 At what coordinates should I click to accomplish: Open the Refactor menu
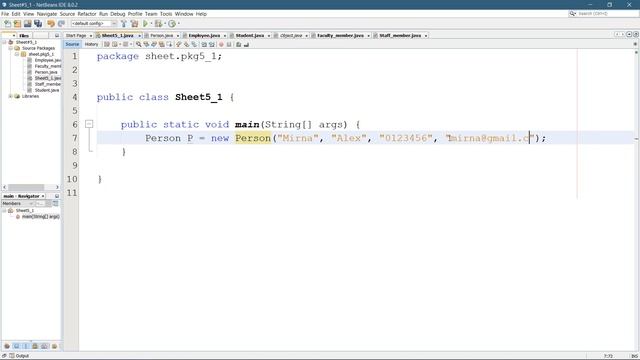click(x=87, y=14)
